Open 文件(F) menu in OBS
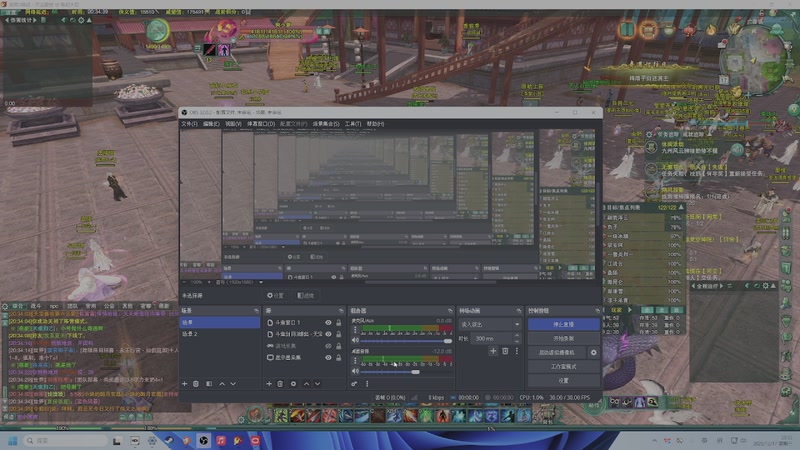Viewport: 800px width, 450px height. [189, 124]
